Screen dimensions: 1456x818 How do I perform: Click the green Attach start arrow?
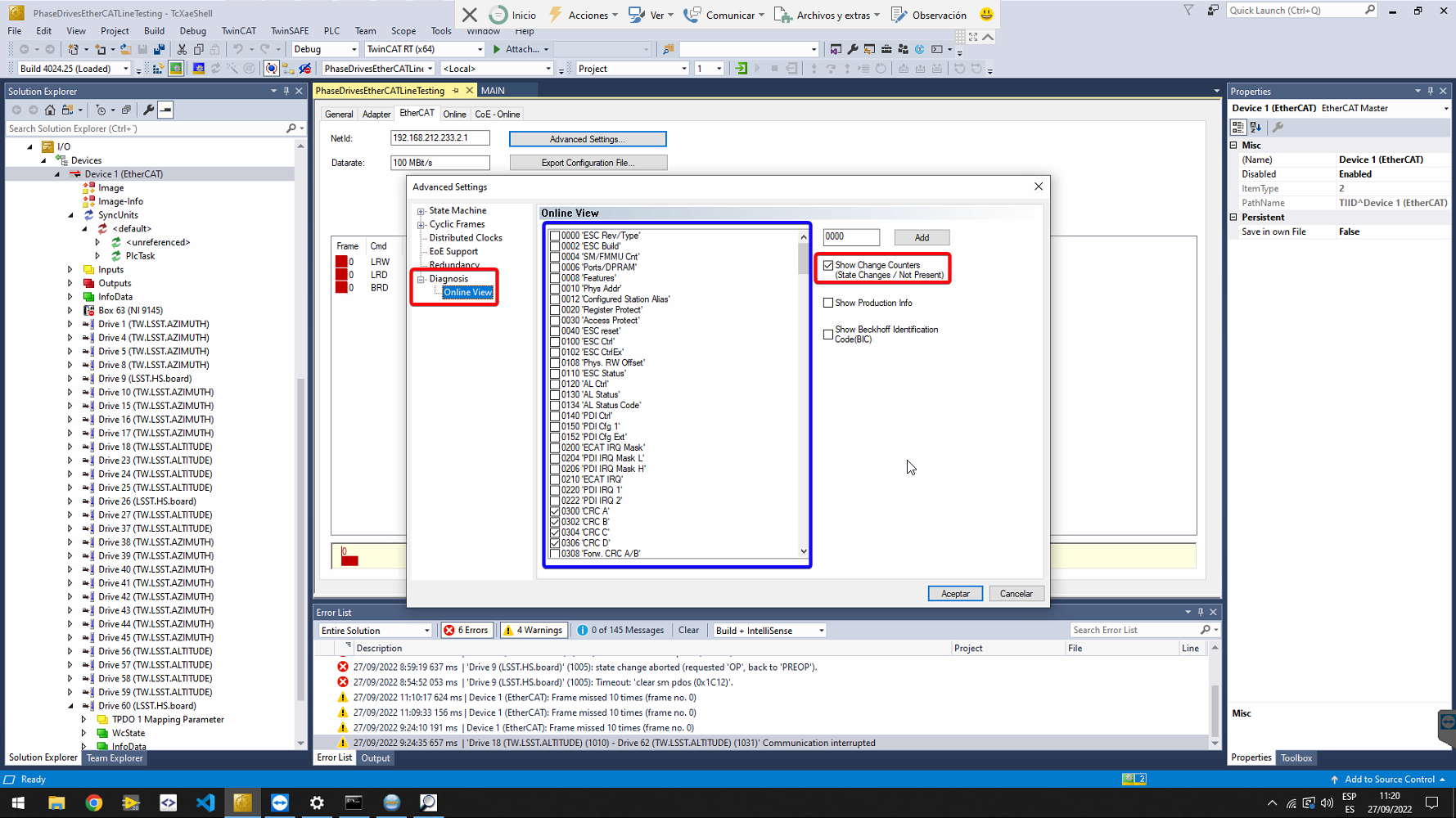tap(497, 49)
